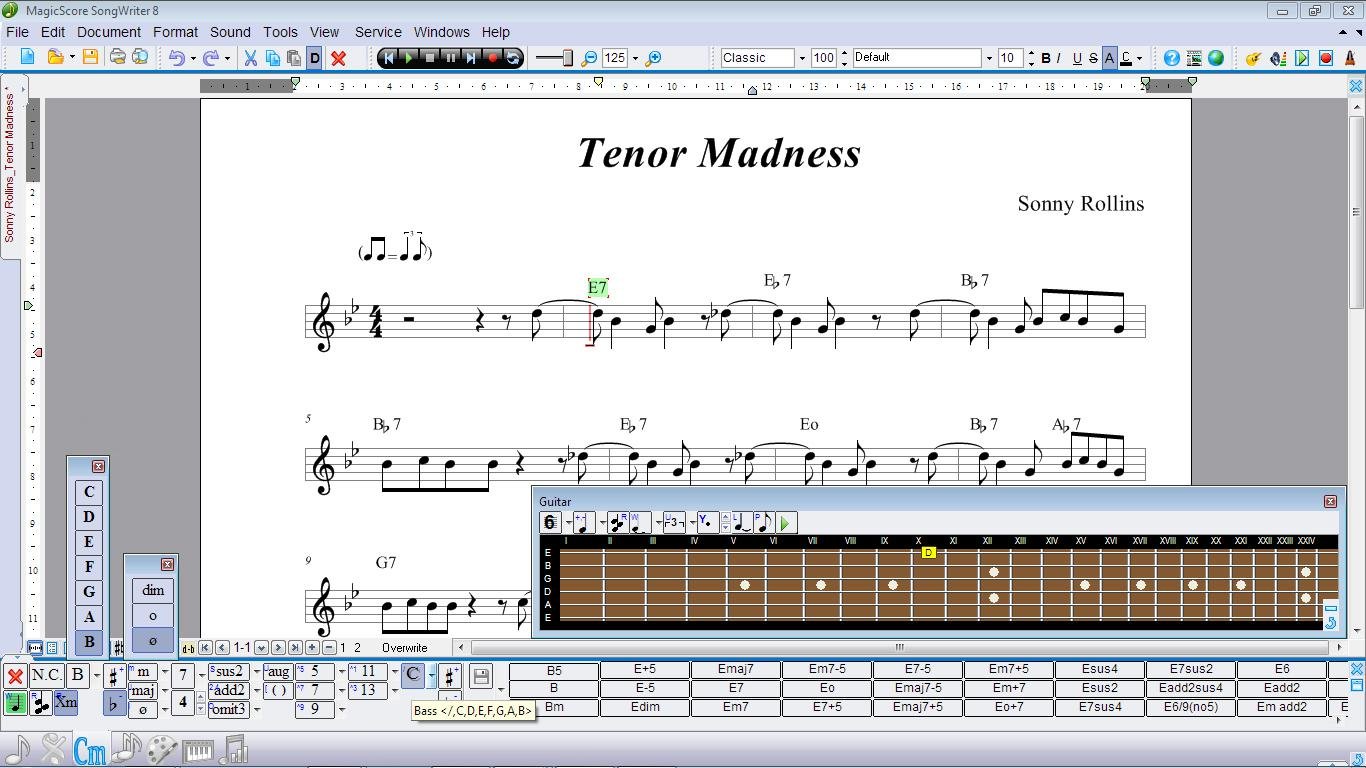
Task: Click the zoom in magnifier icon
Action: pyautogui.click(x=653, y=58)
